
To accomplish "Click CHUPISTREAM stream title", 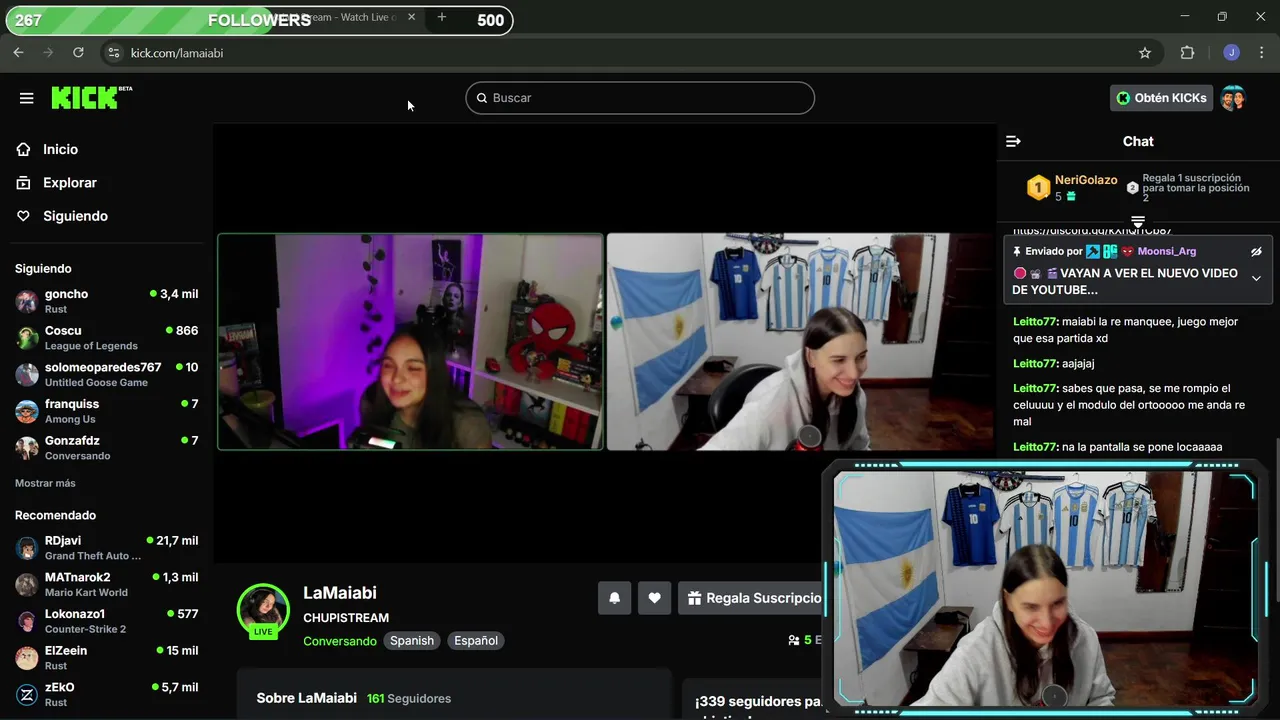I will pos(346,618).
